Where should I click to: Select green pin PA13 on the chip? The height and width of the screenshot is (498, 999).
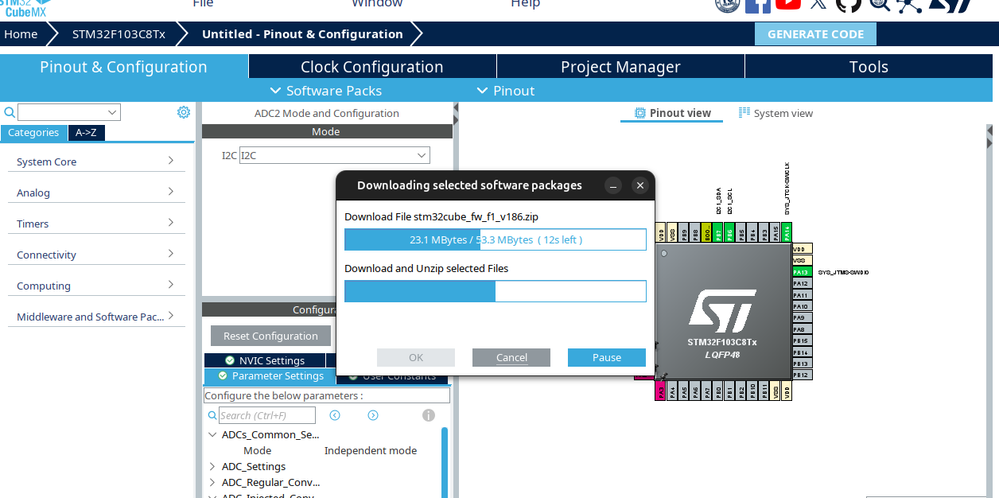click(x=802, y=272)
